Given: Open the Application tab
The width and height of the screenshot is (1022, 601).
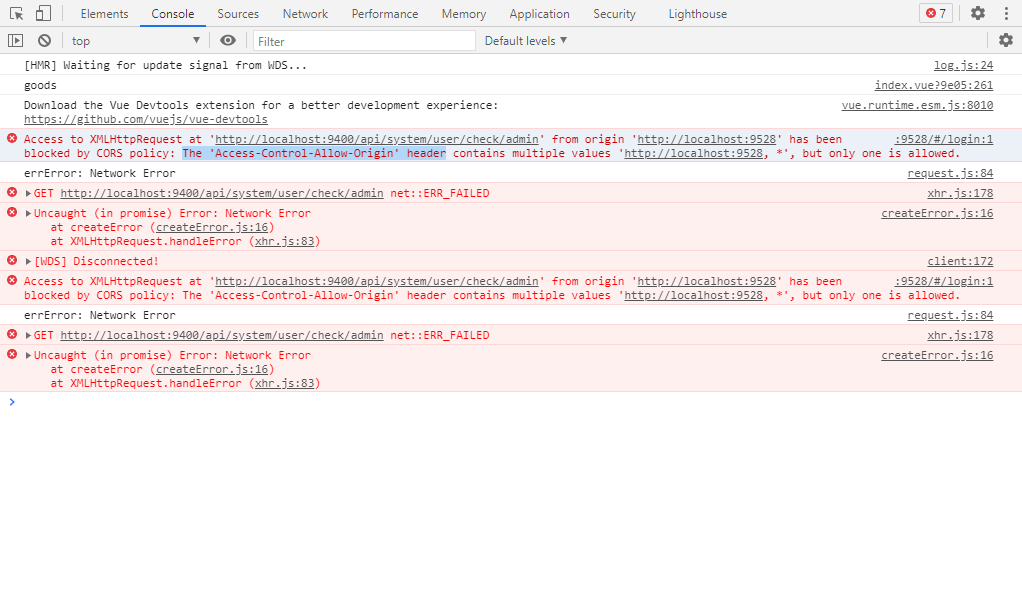Looking at the screenshot, I should point(539,14).
